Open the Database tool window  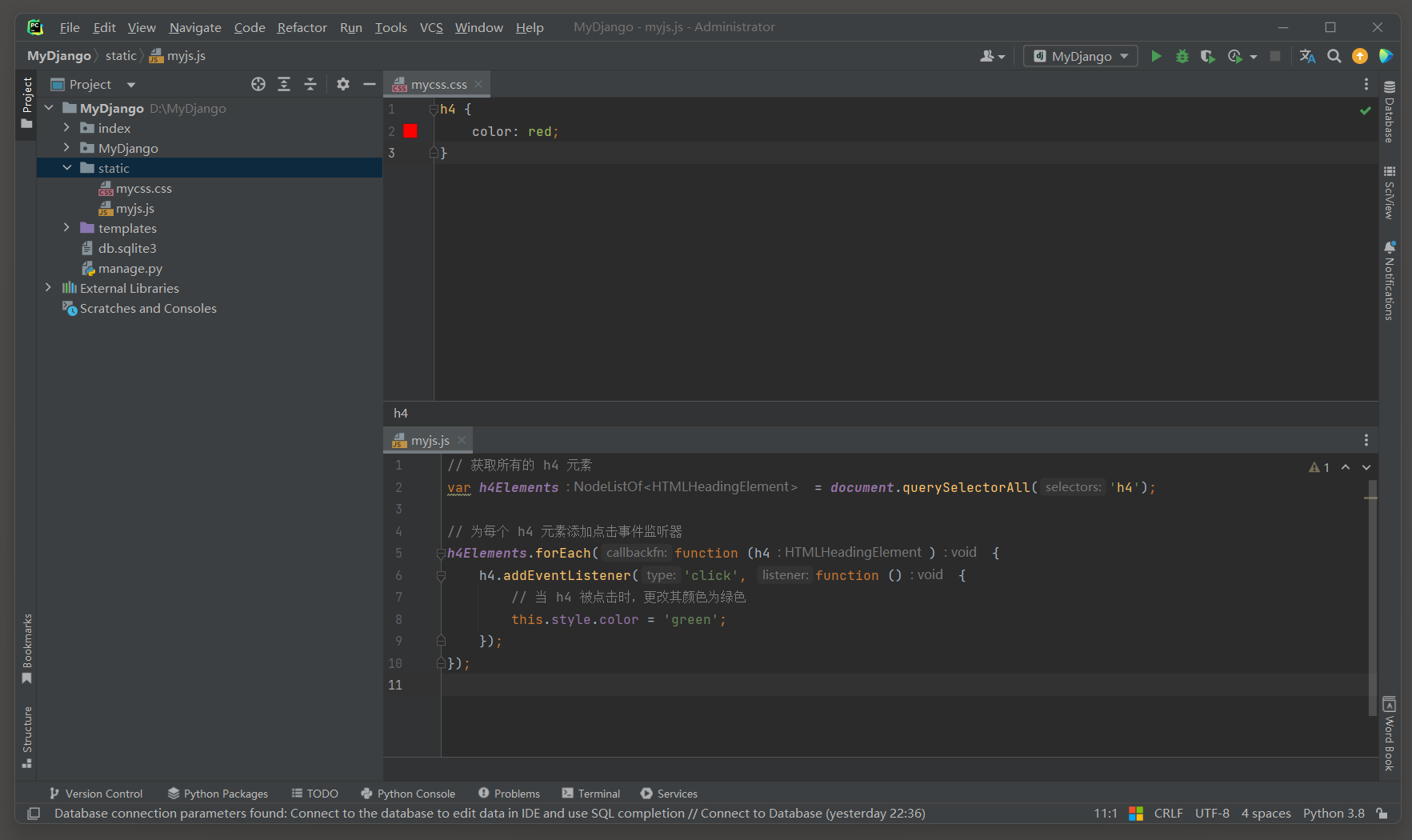(x=1390, y=112)
